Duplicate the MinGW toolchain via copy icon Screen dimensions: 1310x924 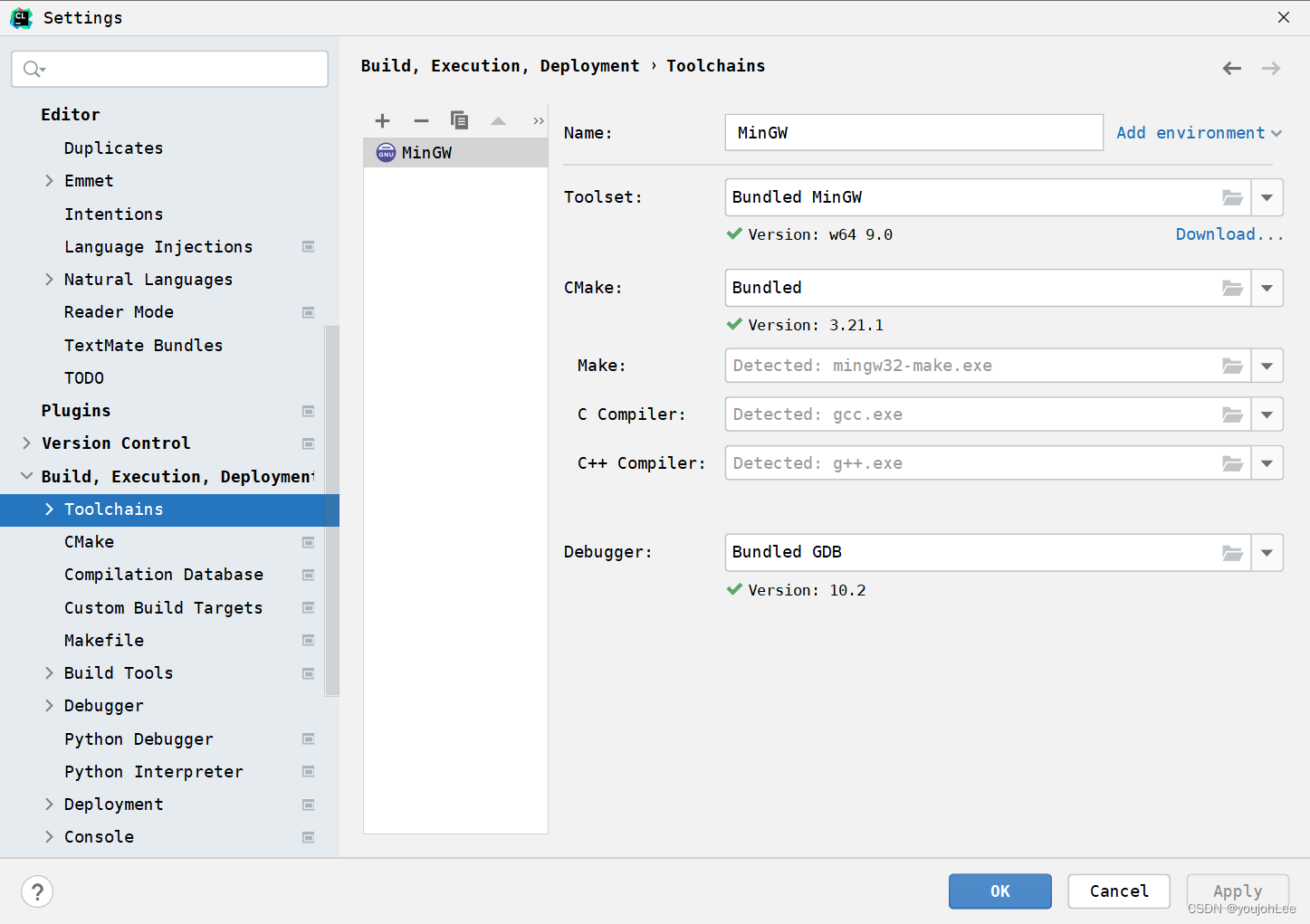tap(459, 119)
